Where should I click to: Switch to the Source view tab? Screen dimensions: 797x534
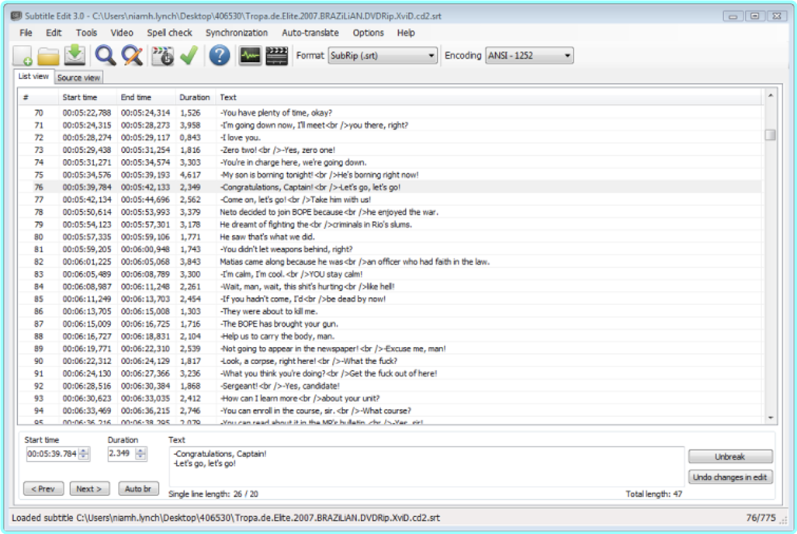tap(78, 77)
